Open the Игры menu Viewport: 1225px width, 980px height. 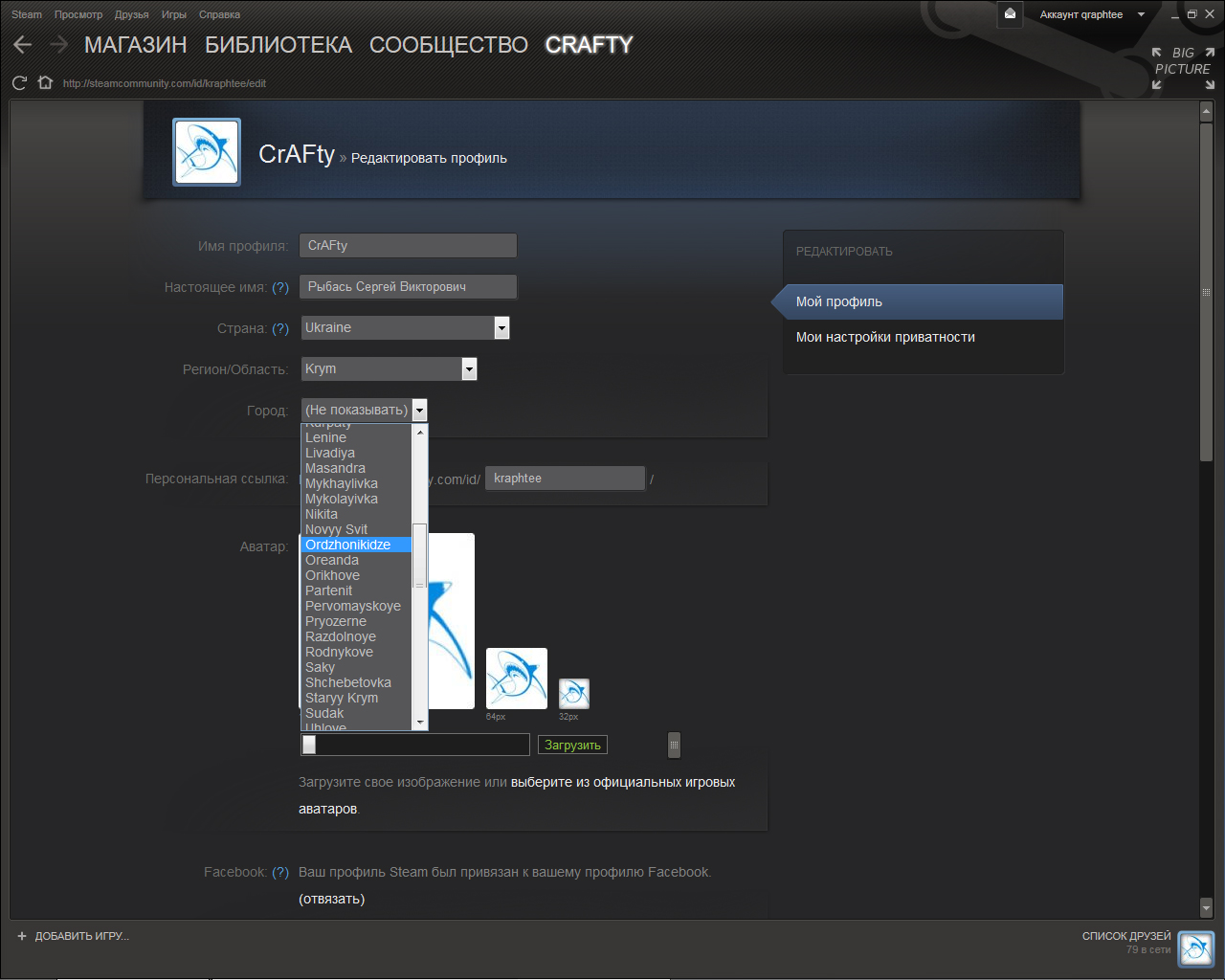point(174,14)
